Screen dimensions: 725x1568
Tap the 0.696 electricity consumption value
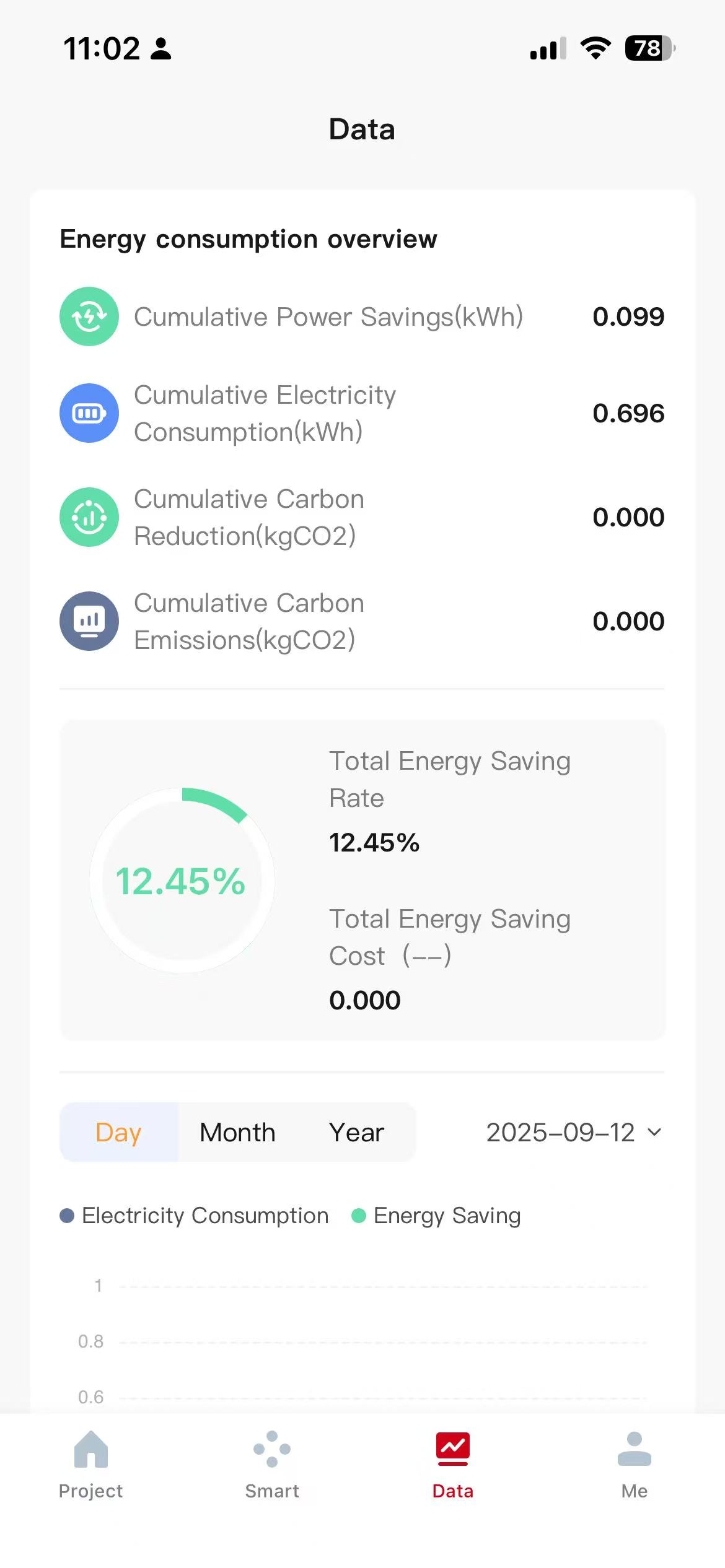[x=628, y=414]
